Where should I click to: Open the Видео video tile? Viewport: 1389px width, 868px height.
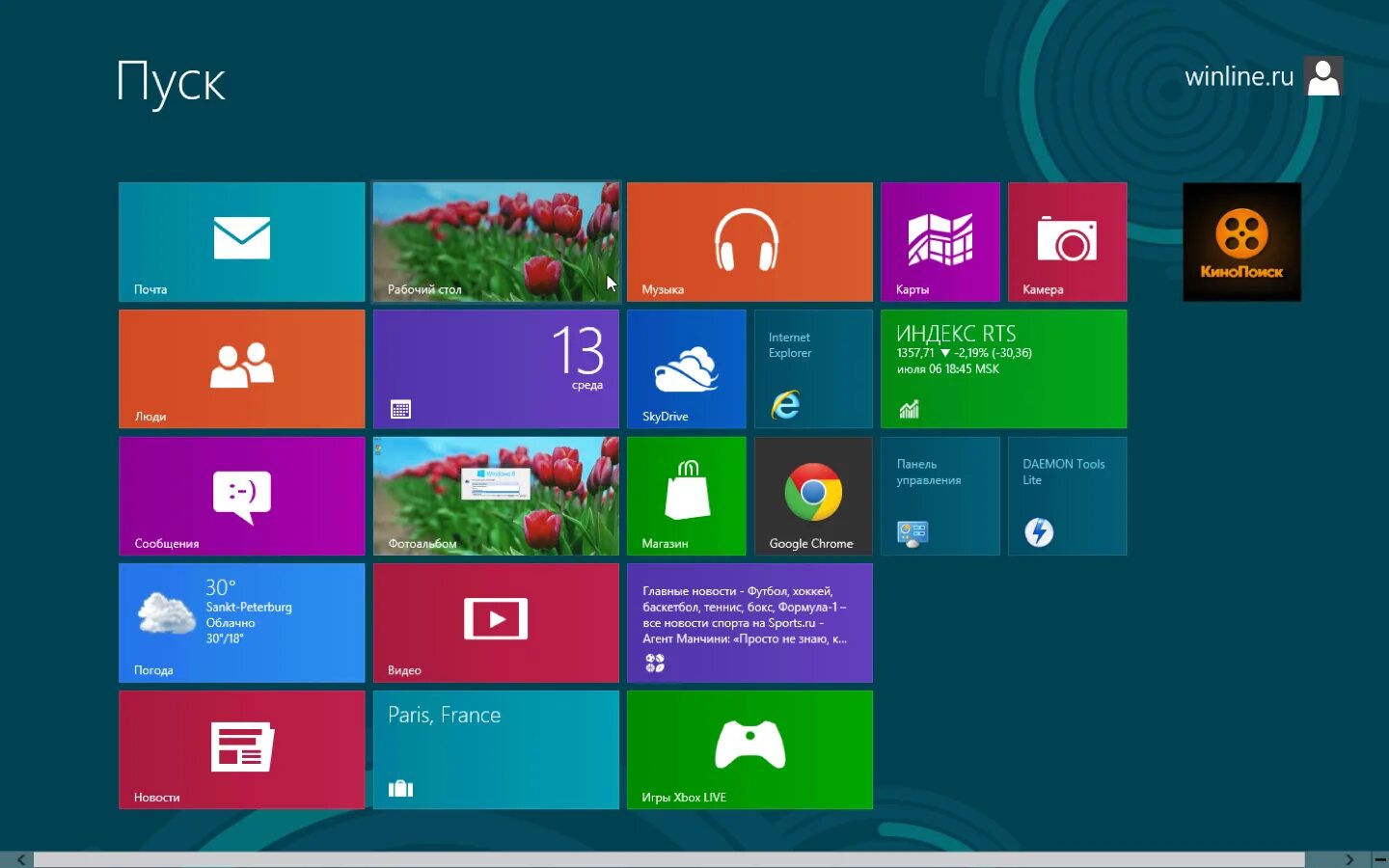pyautogui.click(x=496, y=623)
